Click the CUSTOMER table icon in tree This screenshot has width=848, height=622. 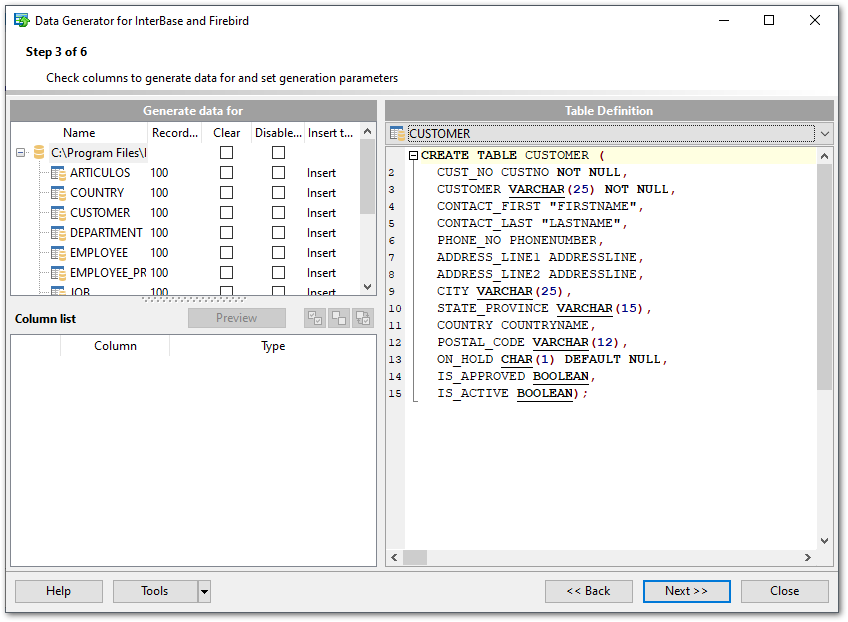[x=58, y=213]
